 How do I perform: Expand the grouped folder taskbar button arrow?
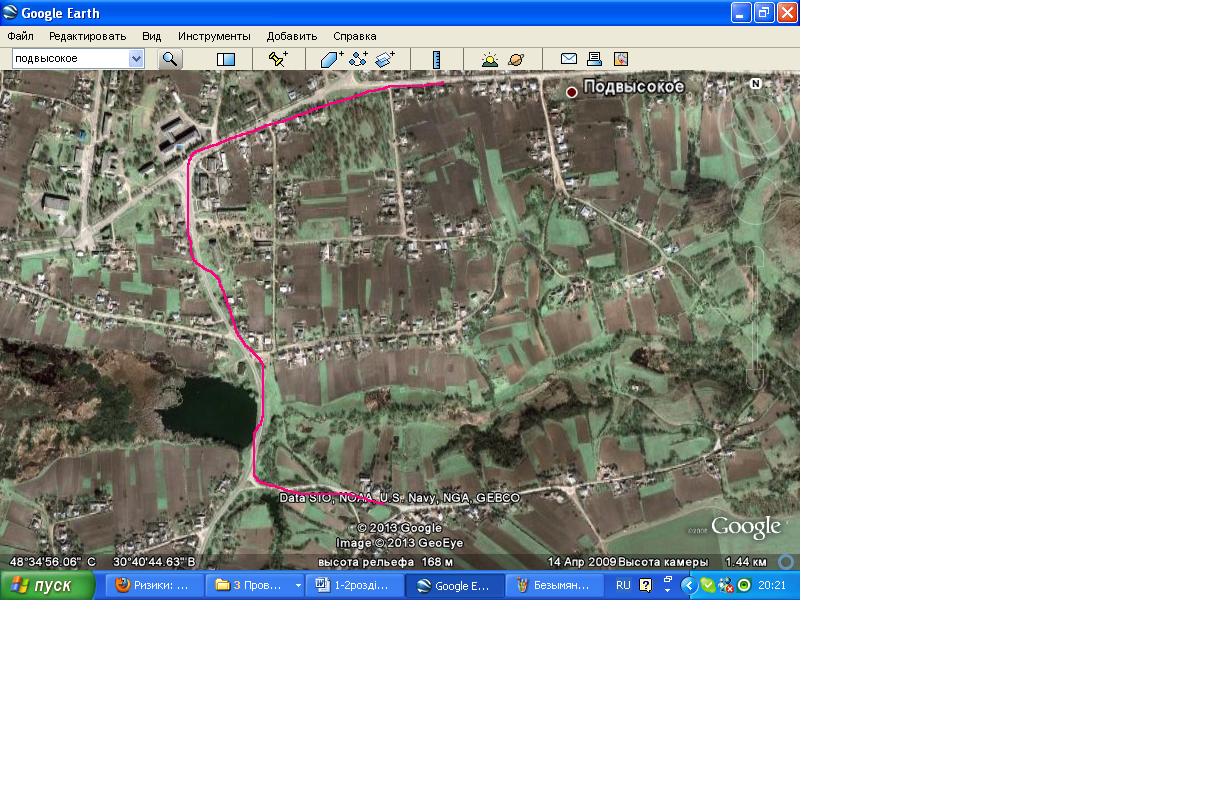298,585
